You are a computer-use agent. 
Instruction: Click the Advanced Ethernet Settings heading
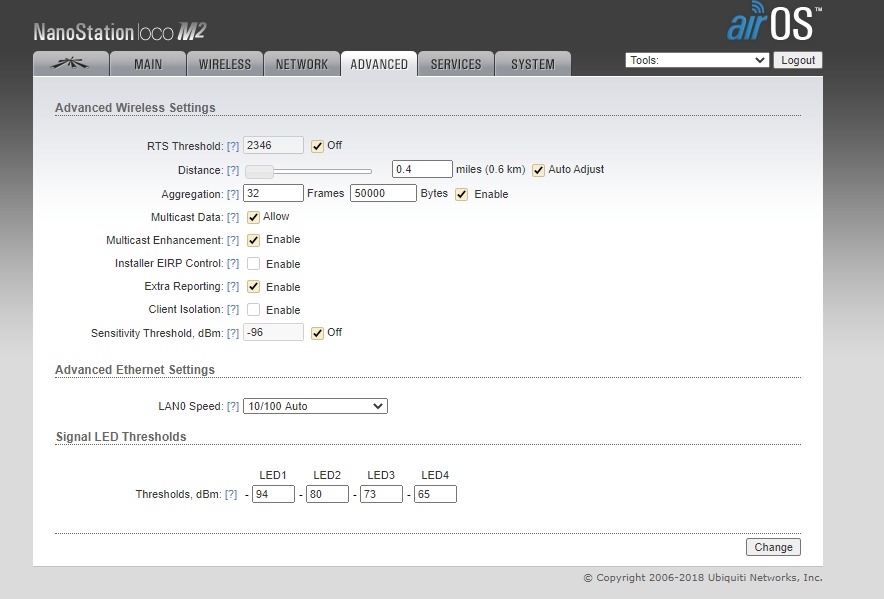[x=135, y=370]
